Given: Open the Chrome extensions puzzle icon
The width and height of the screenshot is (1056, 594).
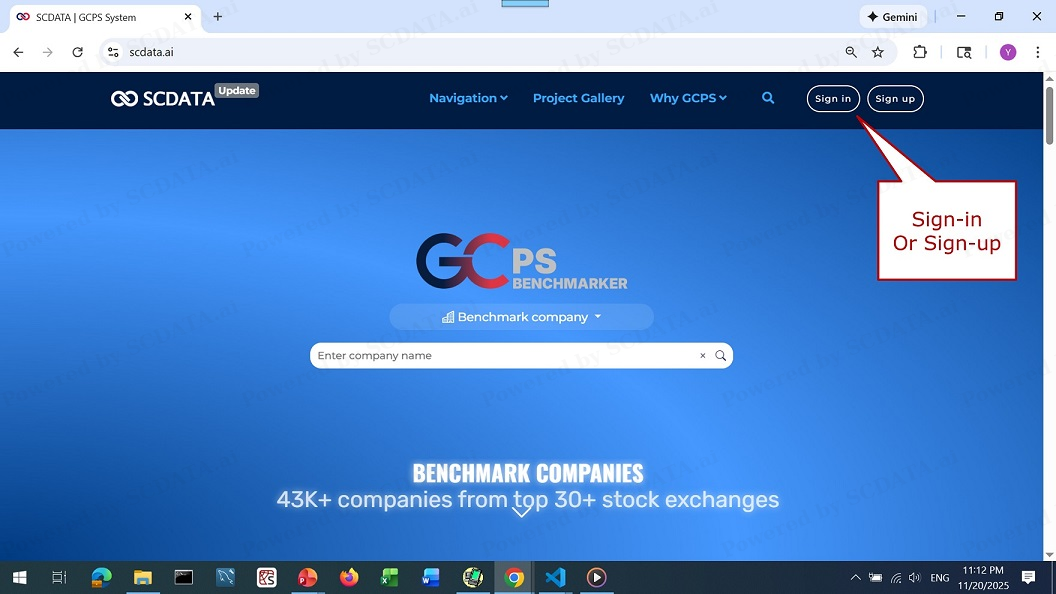Looking at the screenshot, I should [x=920, y=52].
